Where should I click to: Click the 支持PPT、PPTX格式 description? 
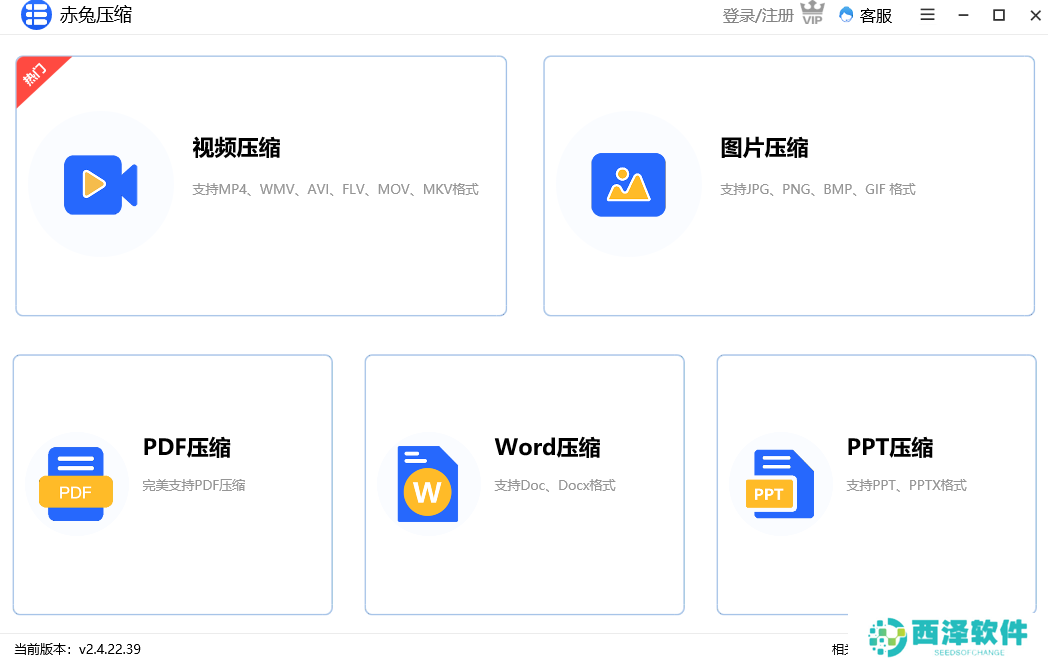[906, 485]
